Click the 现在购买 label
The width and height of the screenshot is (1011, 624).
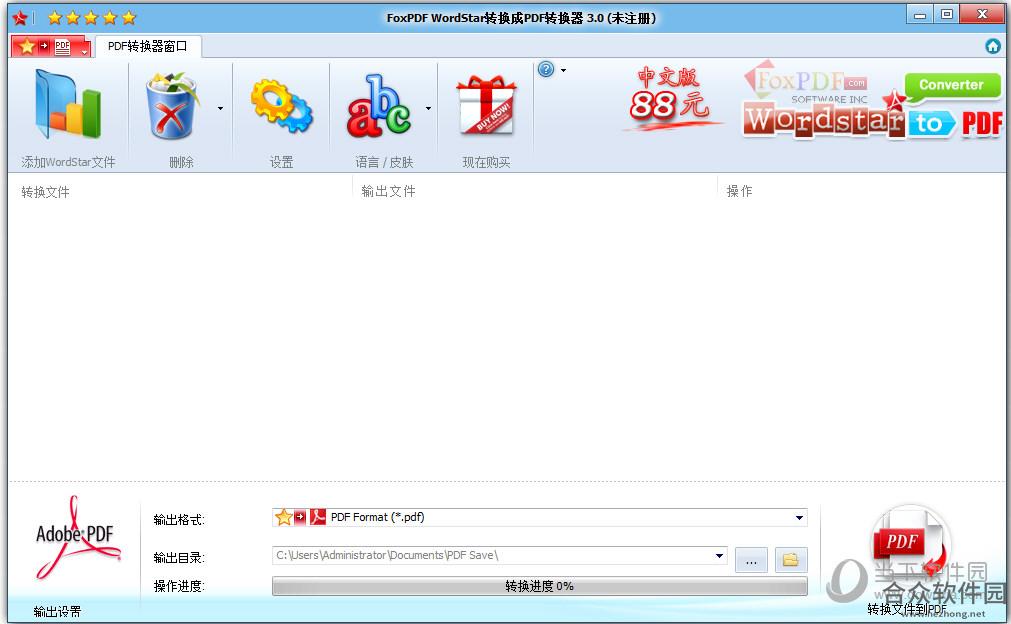pos(486,162)
